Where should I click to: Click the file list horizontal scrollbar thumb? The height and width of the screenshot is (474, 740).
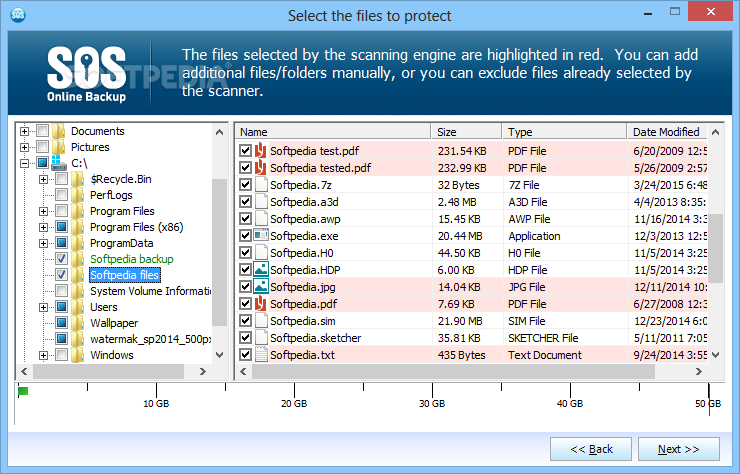coord(453,372)
